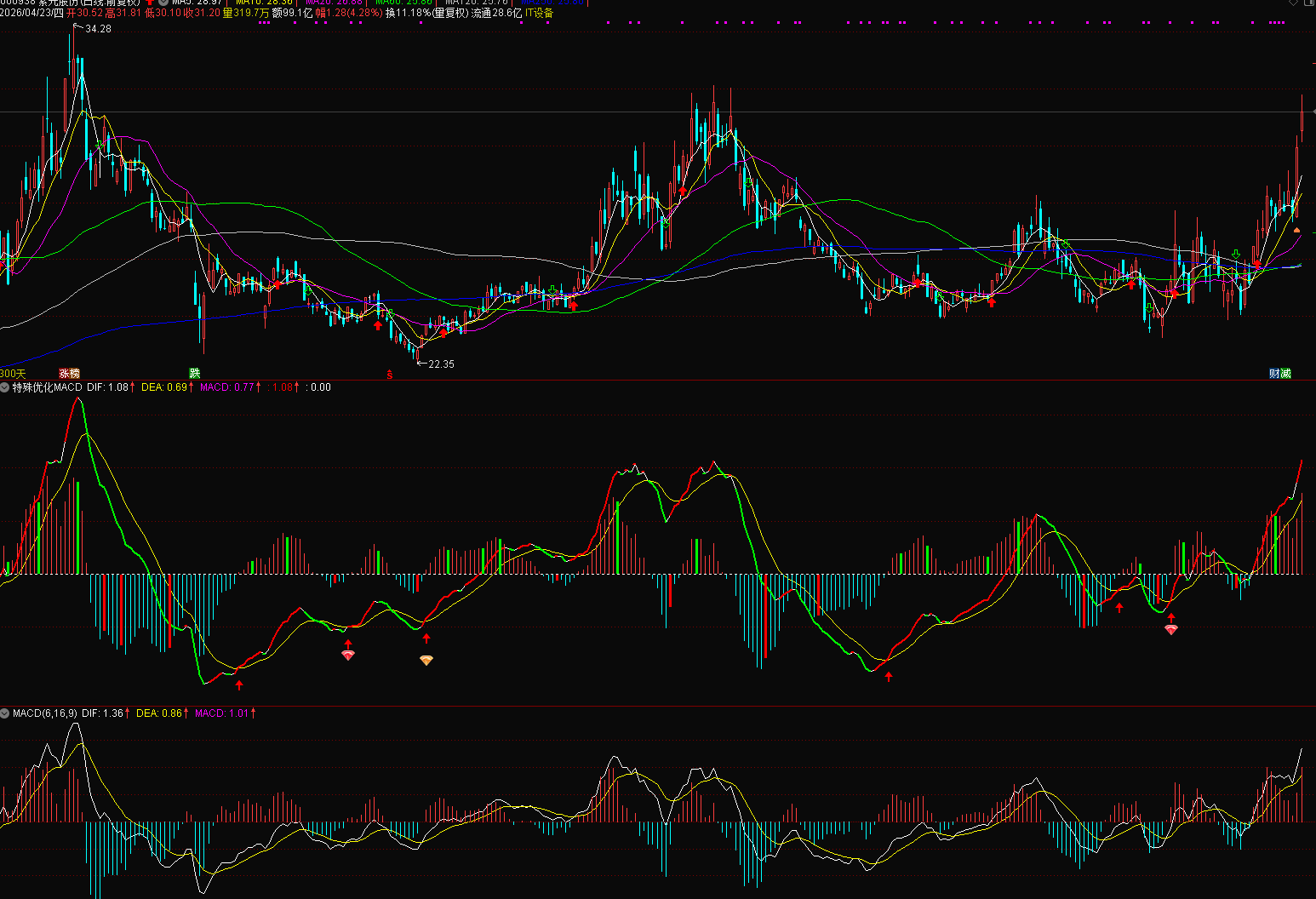The width and height of the screenshot is (1316, 899).
Task: Click leftmost red up-arrow in 特殊优化MACD panel
Action: (239, 684)
